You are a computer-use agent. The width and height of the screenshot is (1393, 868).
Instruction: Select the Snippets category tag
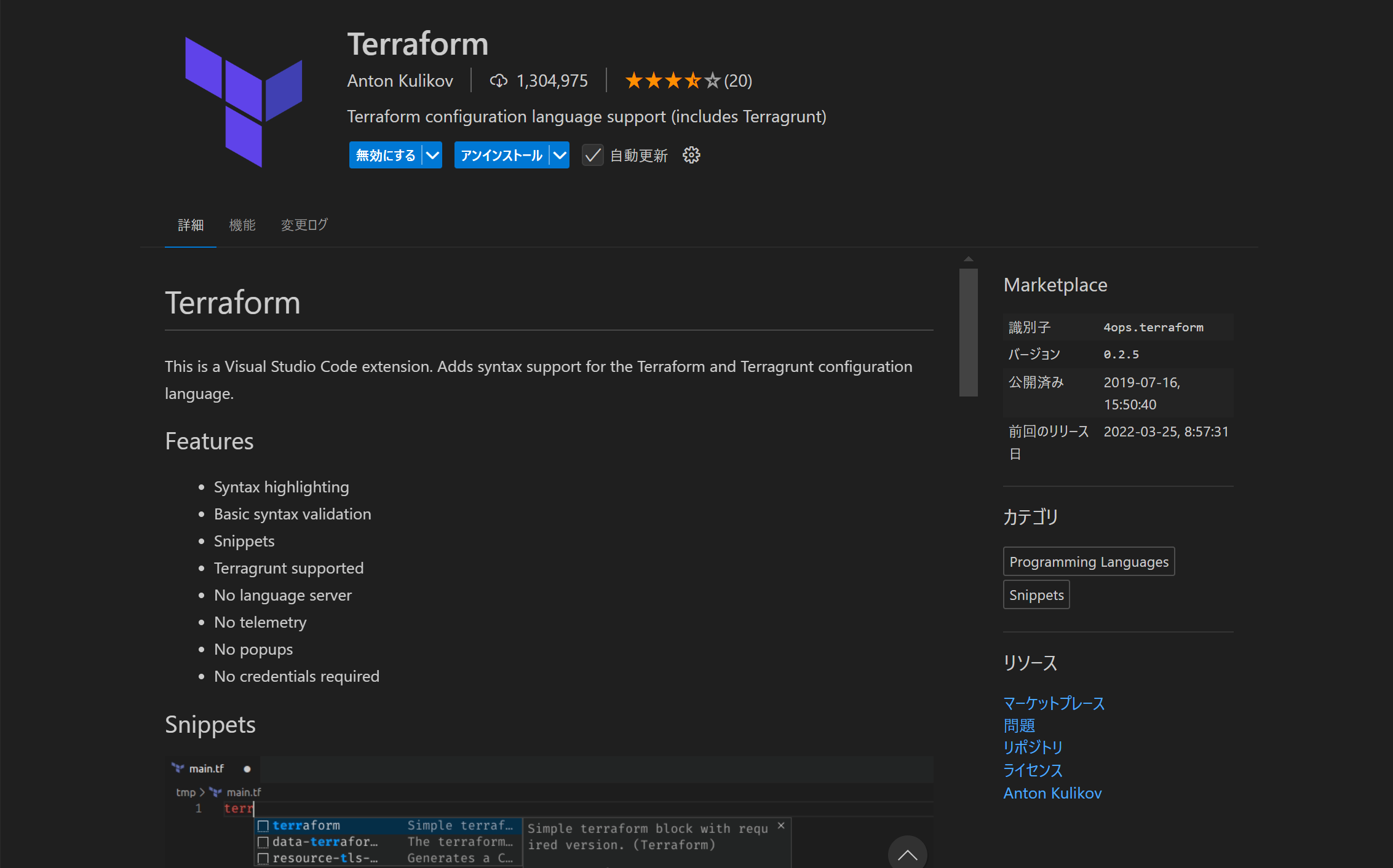(1036, 594)
